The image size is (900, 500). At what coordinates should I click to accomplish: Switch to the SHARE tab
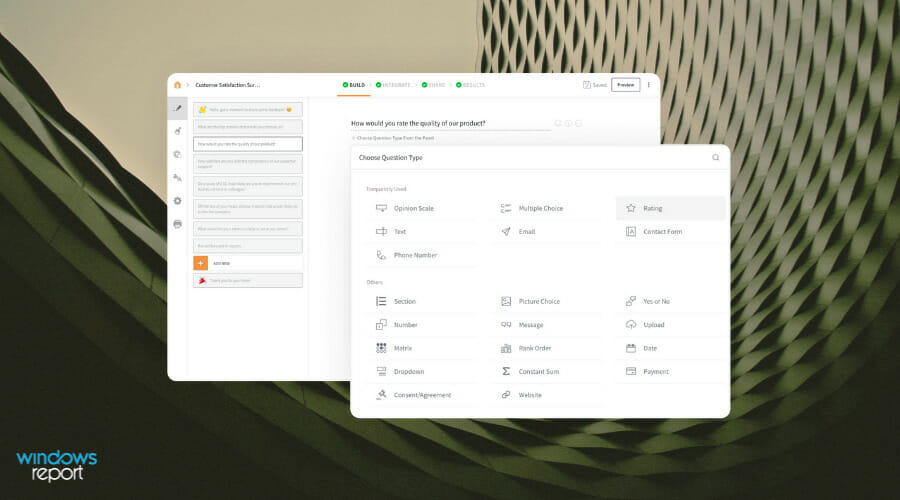pos(433,85)
